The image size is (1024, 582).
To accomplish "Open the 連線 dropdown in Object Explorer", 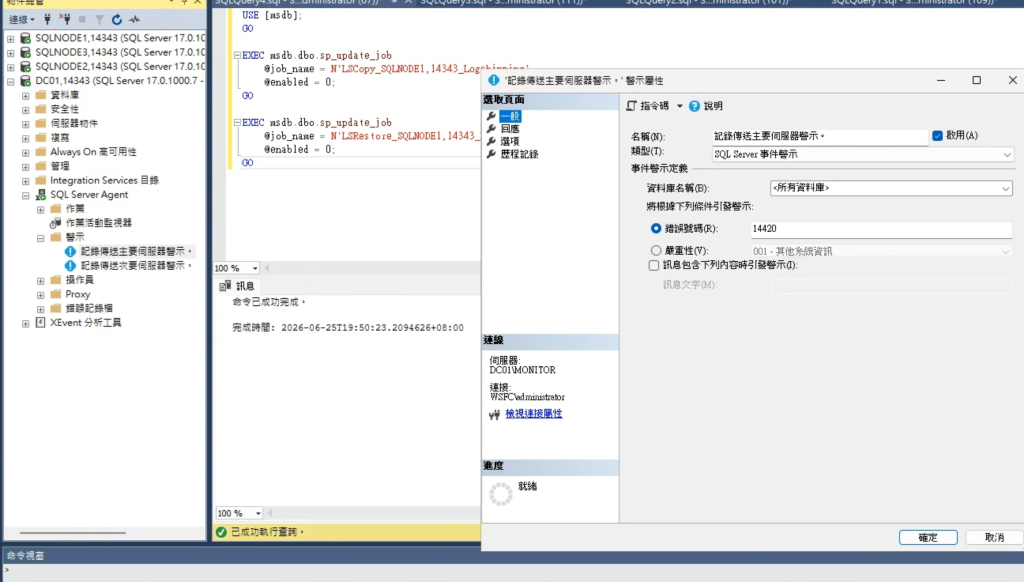I will pyautogui.click(x=22, y=20).
